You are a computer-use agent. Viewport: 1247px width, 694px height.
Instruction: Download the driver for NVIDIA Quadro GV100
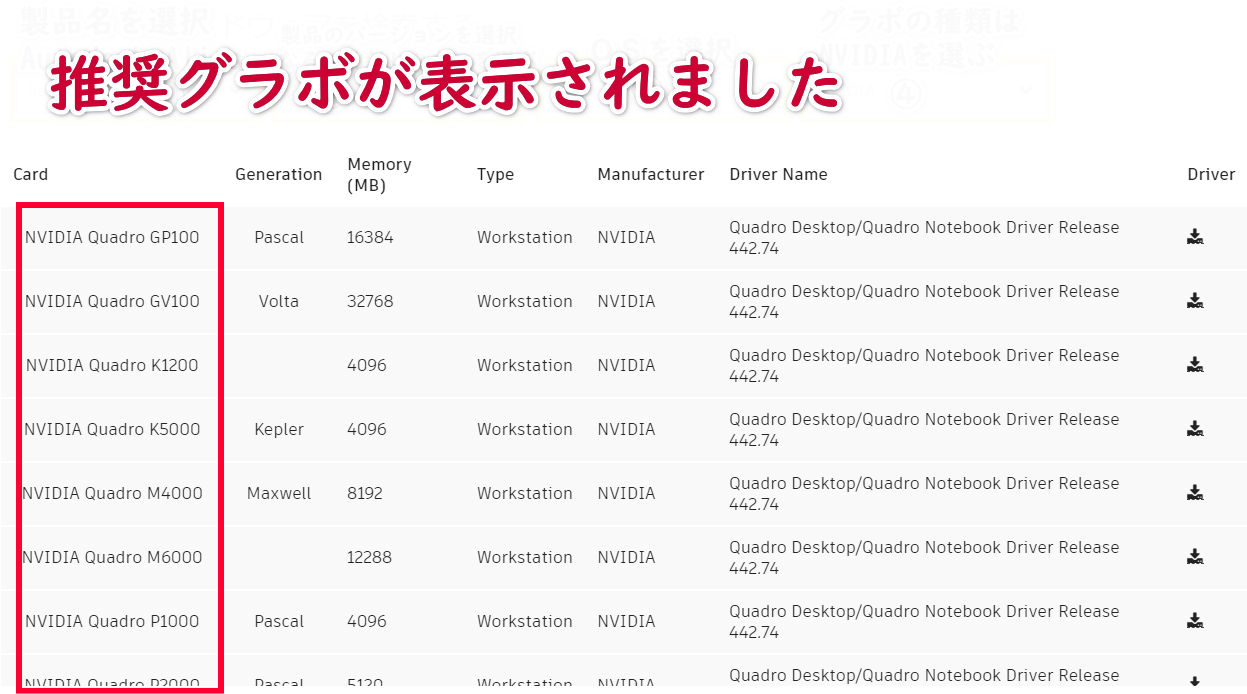1195,301
